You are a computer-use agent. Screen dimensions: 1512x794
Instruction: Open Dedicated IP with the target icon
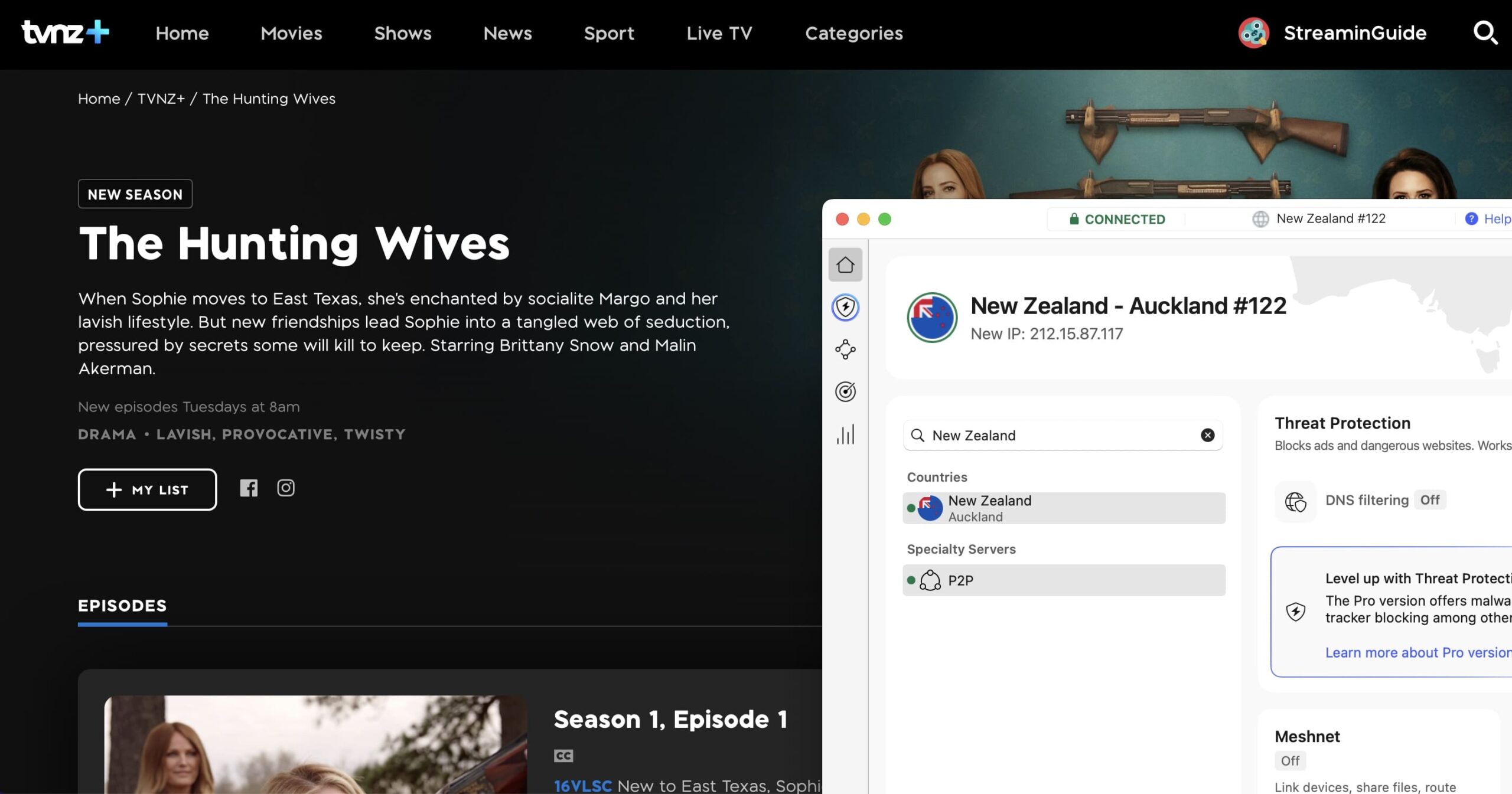point(845,391)
